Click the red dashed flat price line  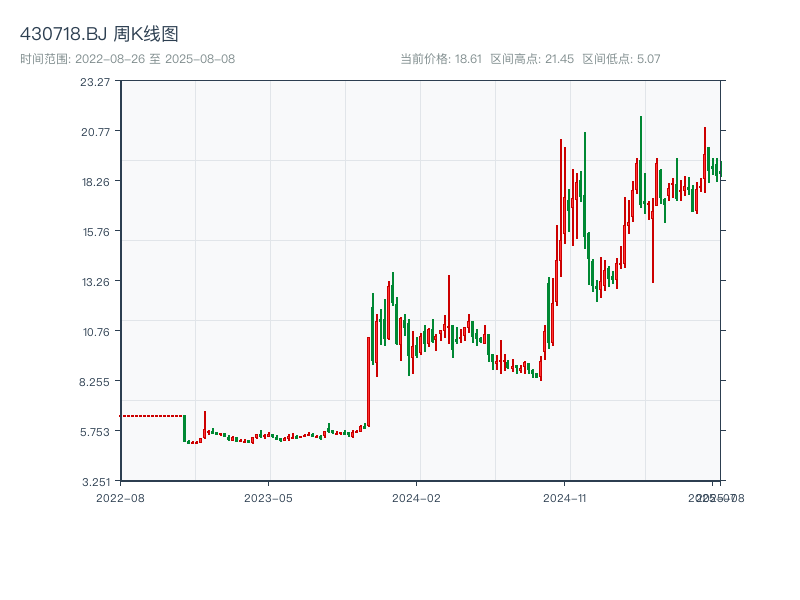(151, 416)
